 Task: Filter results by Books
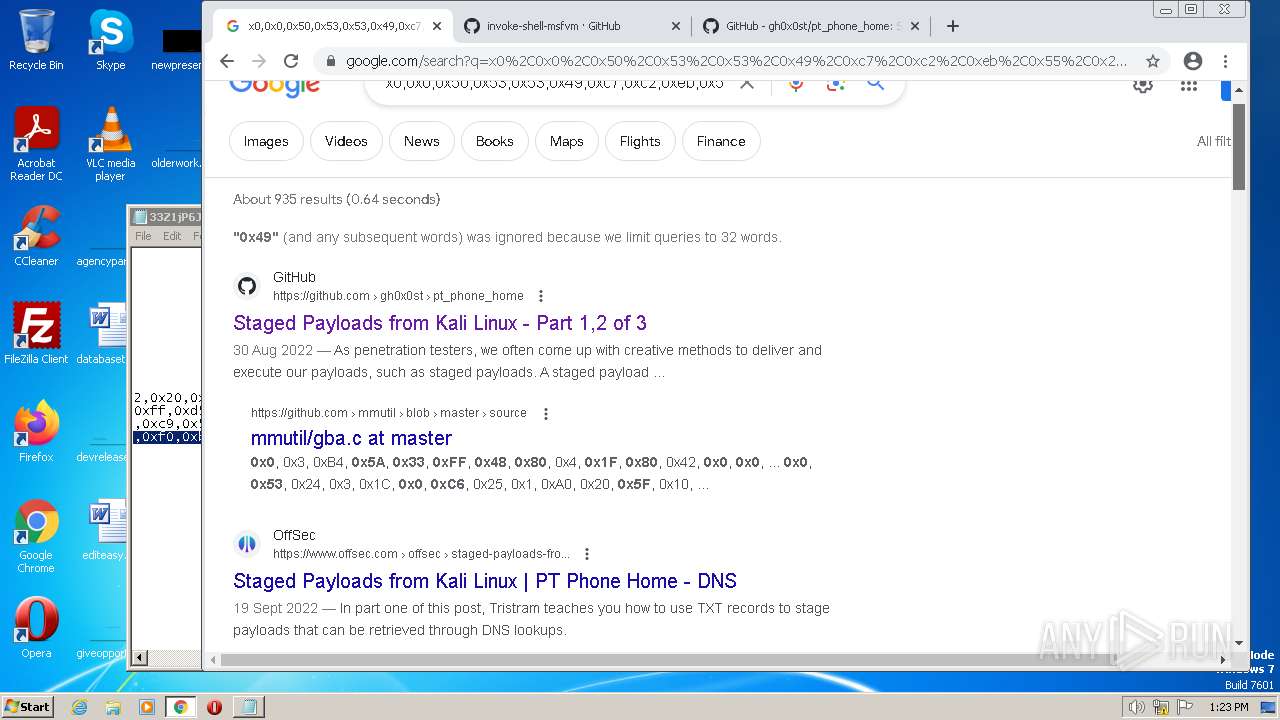494,141
